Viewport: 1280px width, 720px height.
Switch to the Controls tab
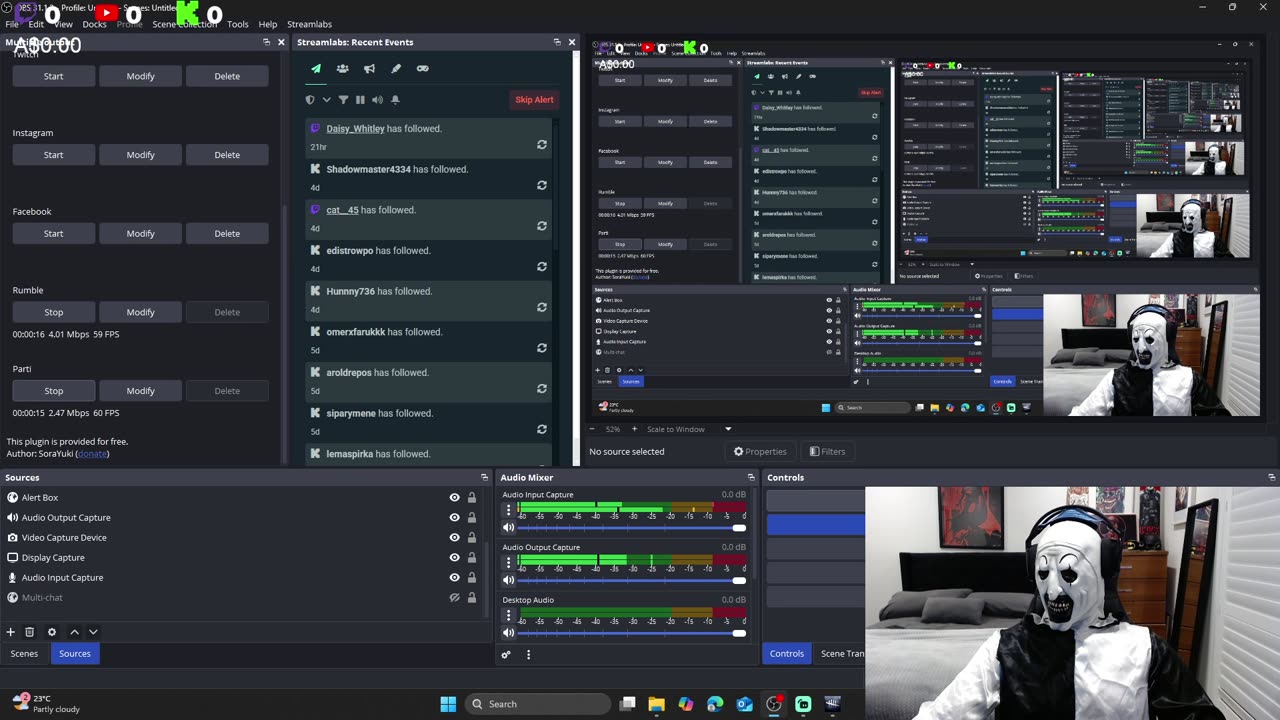[787, 654]
